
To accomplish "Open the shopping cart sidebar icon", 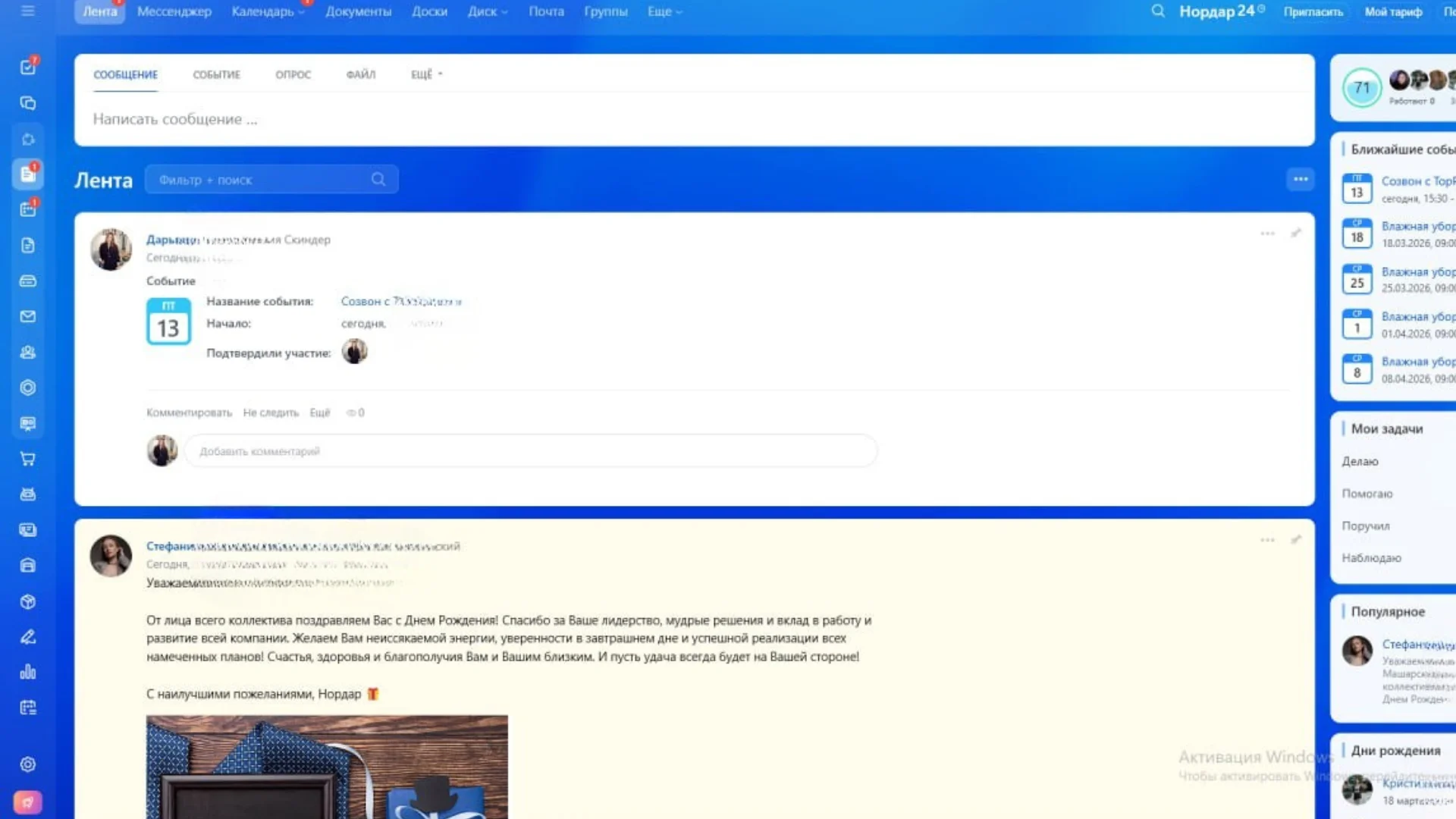I will (28, 459).
